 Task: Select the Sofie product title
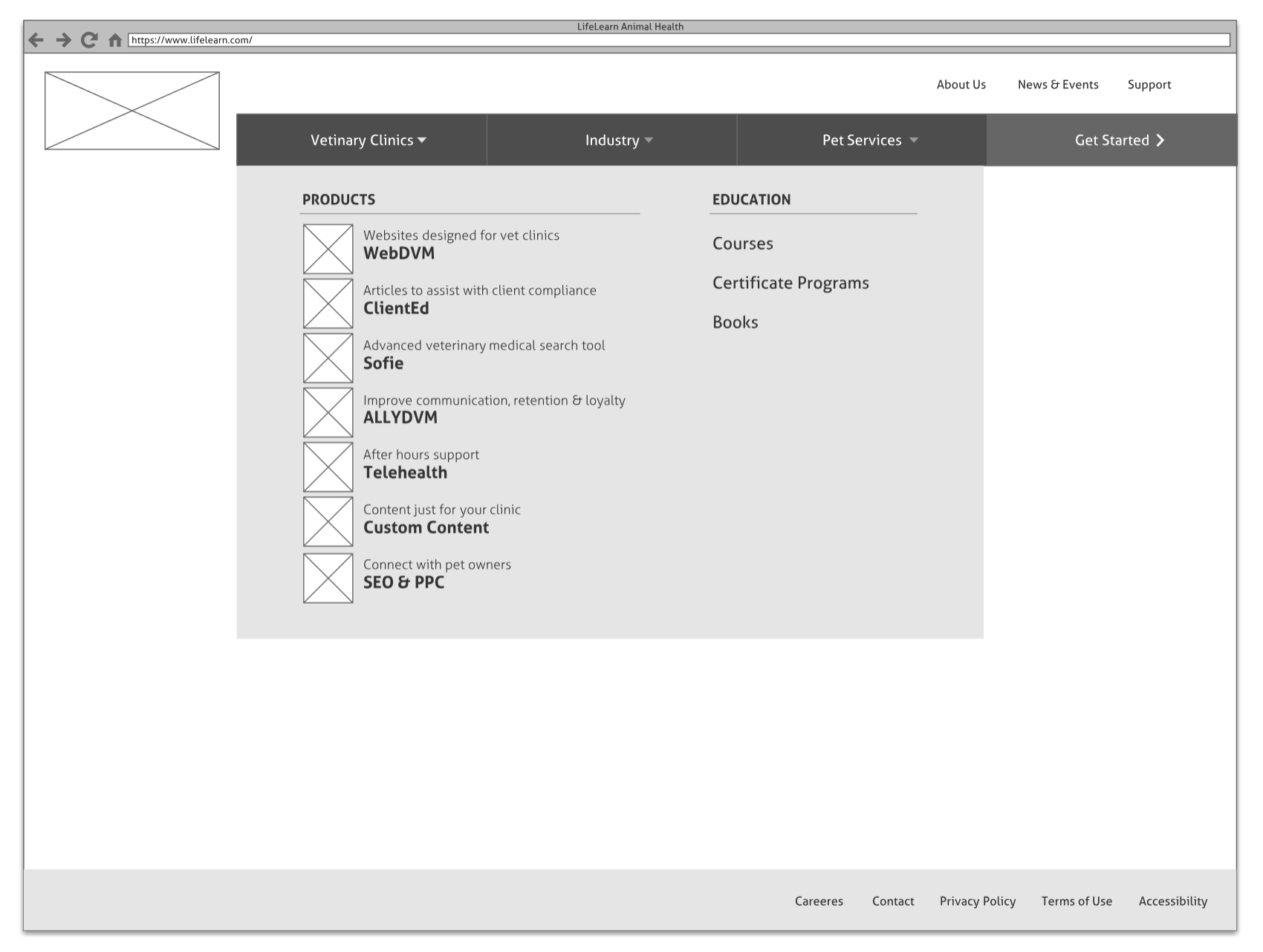pyautogui.click(x=383, y=363)
